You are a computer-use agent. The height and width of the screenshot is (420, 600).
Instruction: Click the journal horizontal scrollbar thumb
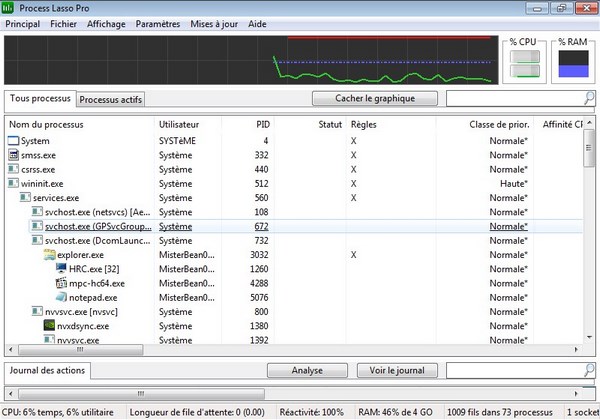pos(141,393)
